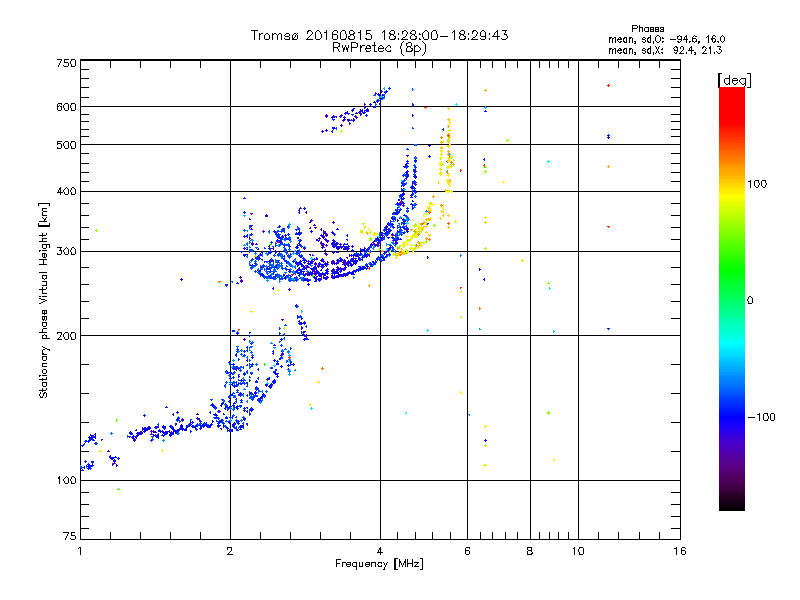The height and width of the screenshot is (600, 800).
Task: Click the y-axis tick label '600'
Action: [x=66, y=107]
